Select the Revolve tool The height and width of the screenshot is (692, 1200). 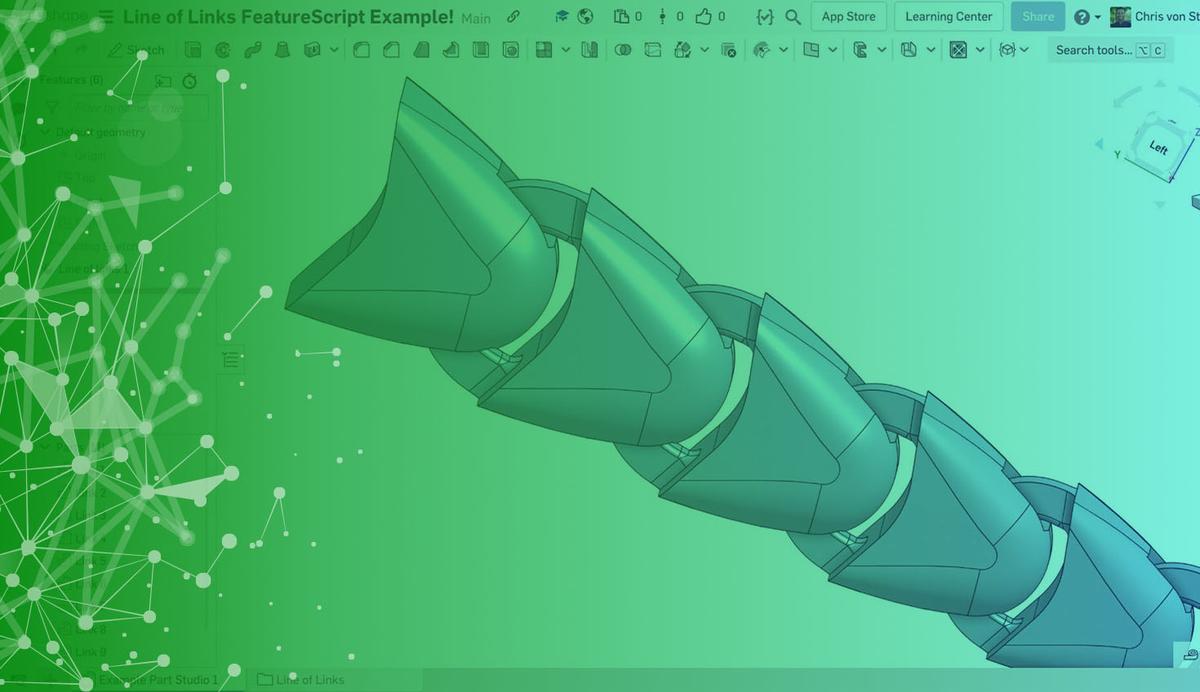(x=223, y=50)
